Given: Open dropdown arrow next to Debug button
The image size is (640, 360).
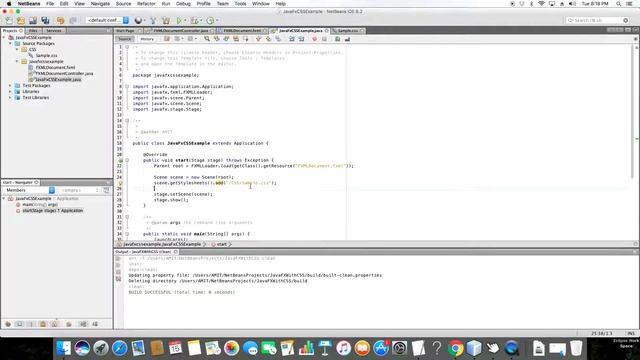Looking at the screenshot, I should click(201, 20).
